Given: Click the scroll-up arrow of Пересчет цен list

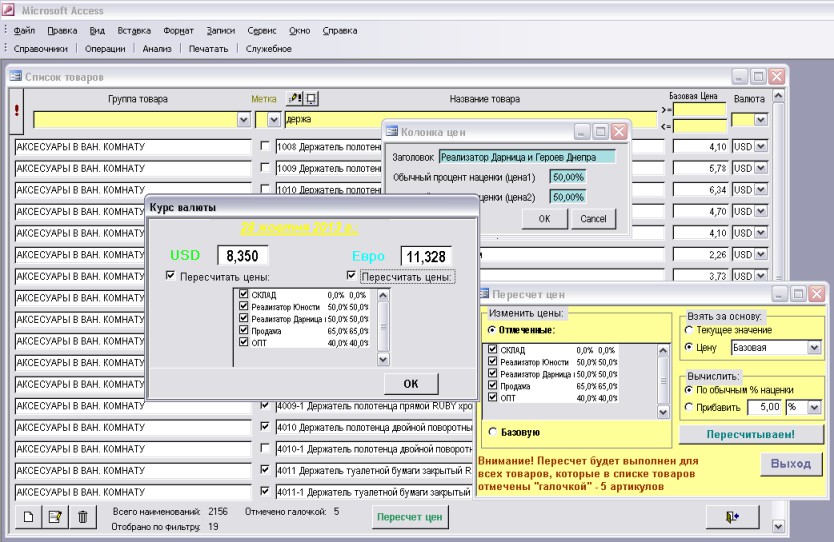Looking at the screenshot, I should [x=663, y=350].
